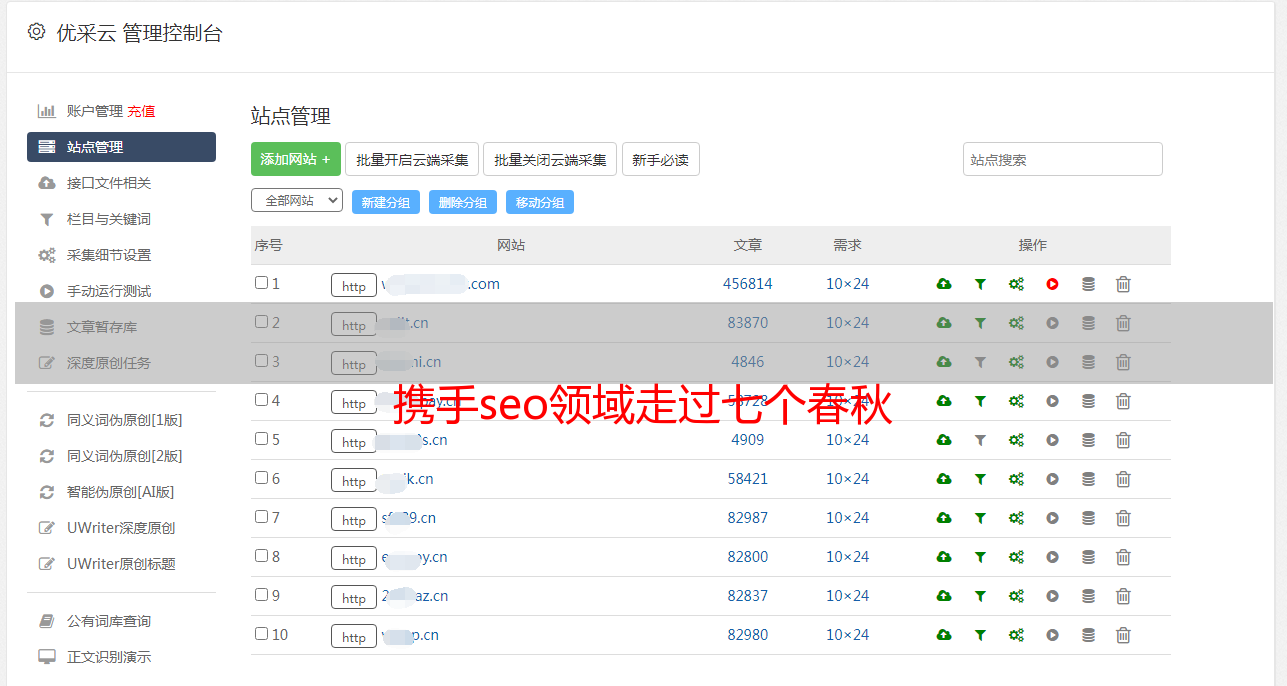Open 手动运行测试 in the sidebar
The image size is (1287, 686).
(x=108, y=291)
